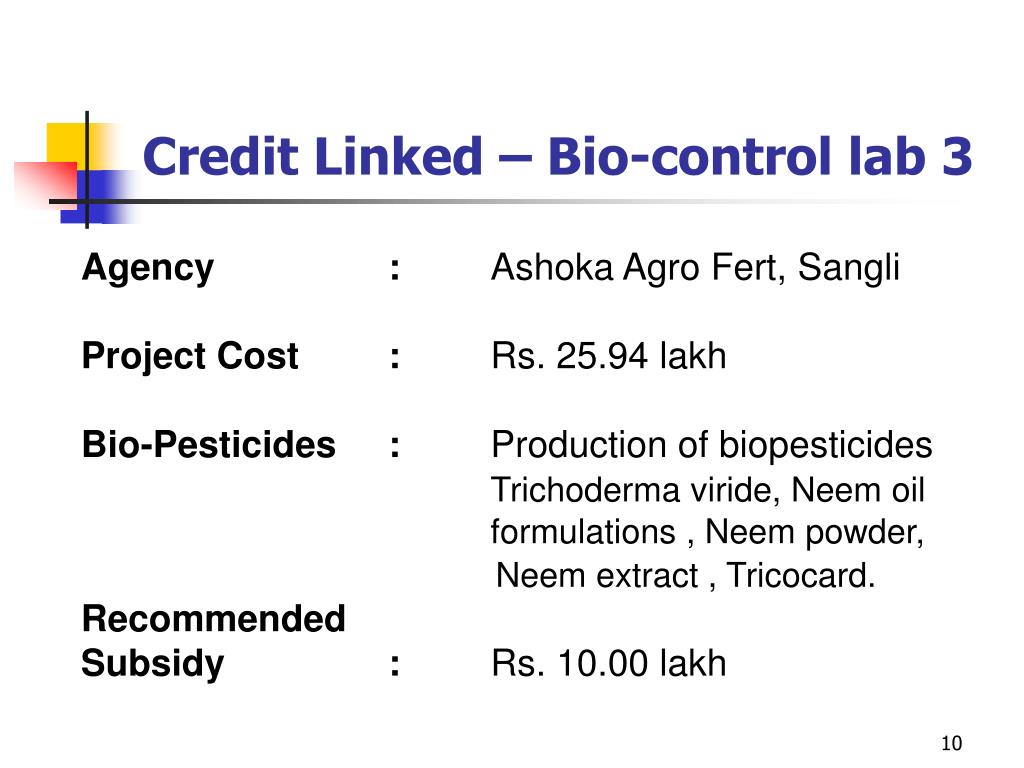This screenshot has height=768, width=1024.
Task: Click 'Ashoka Agro Fert, Sangli' text
Action: point(696,268)
